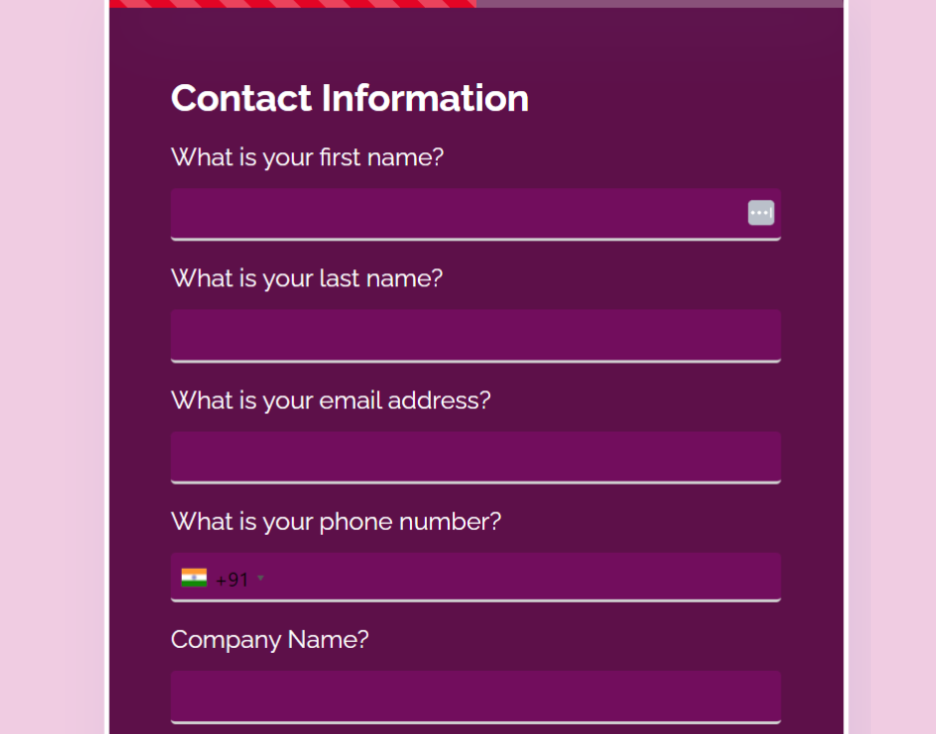Click the 'What is your phone number?' label
This screenshot has width=936, height=734.
pos(336,522)
